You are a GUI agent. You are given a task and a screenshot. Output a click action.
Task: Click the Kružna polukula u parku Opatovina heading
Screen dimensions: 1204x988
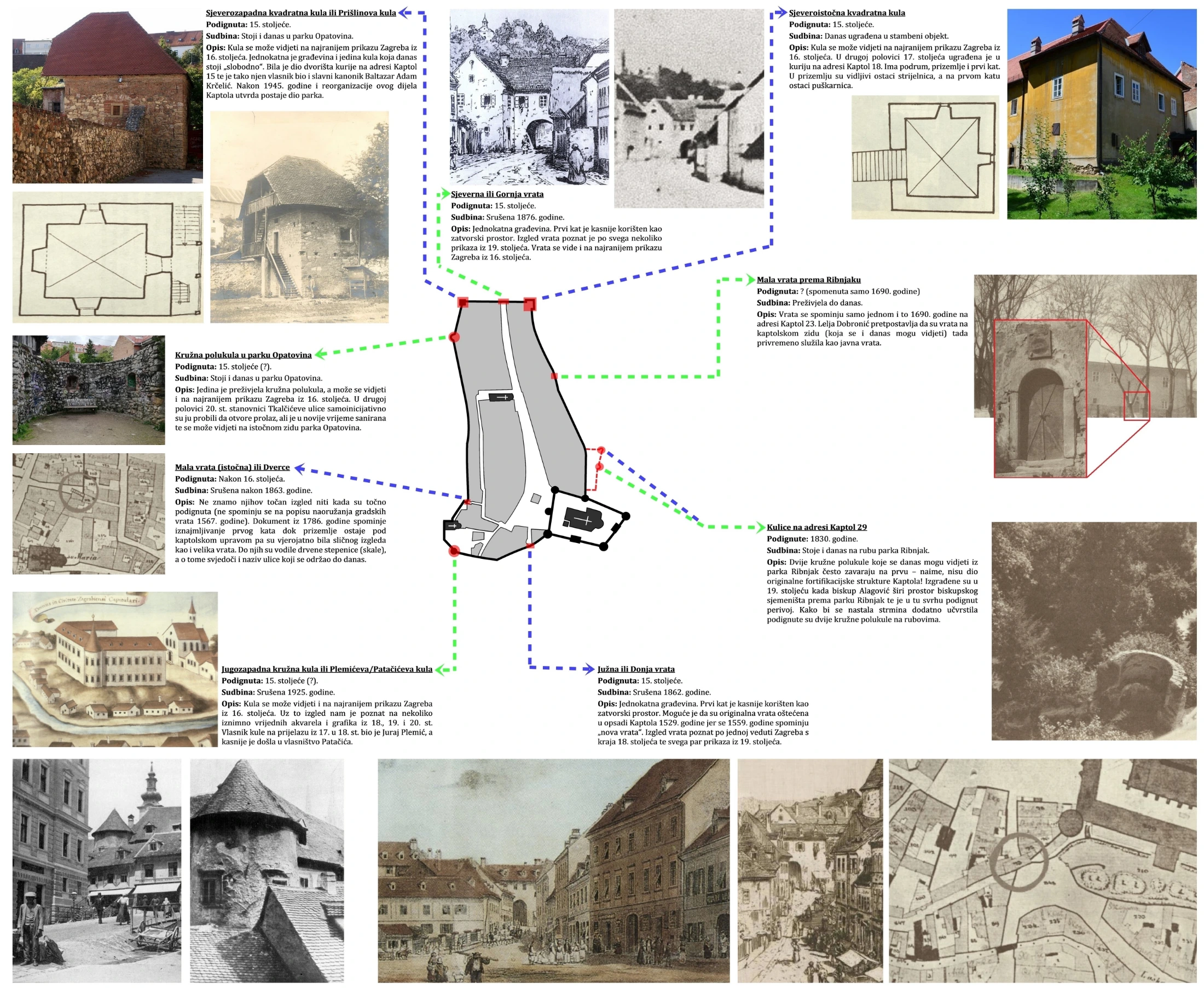pos(243,355)
